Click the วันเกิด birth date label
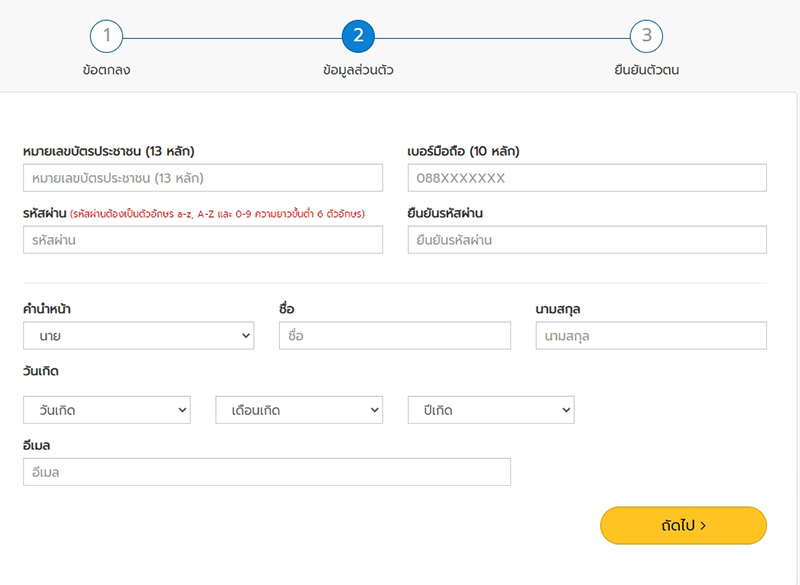The width and height of the screenshot is (800, 585). pos(41,372)
